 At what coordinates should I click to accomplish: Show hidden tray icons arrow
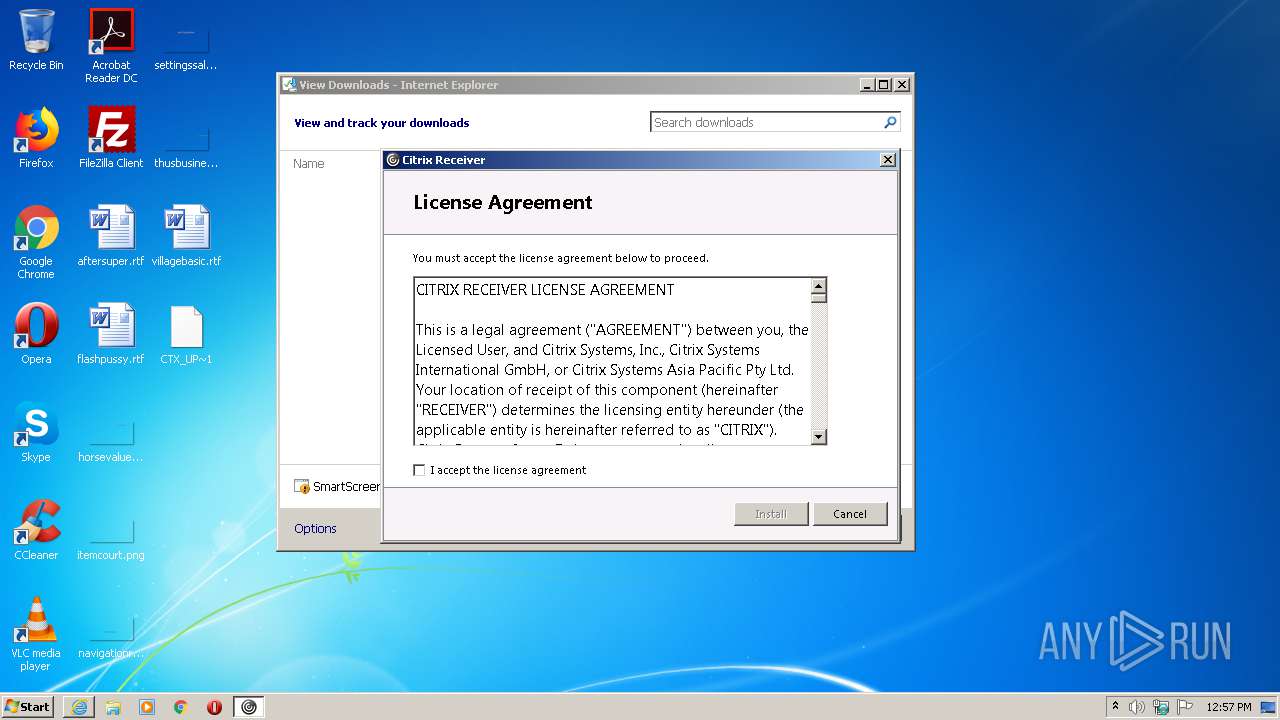coord(1115,706)
